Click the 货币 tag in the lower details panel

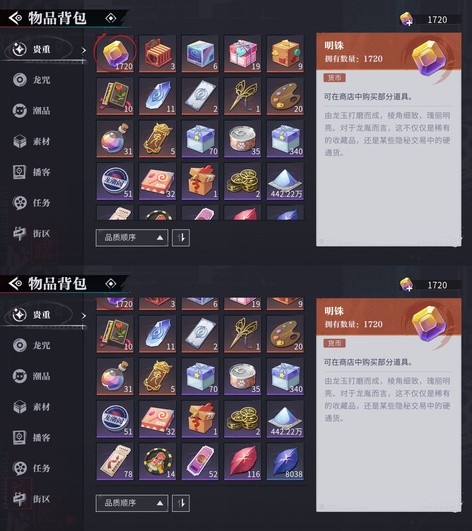point(335,343)
